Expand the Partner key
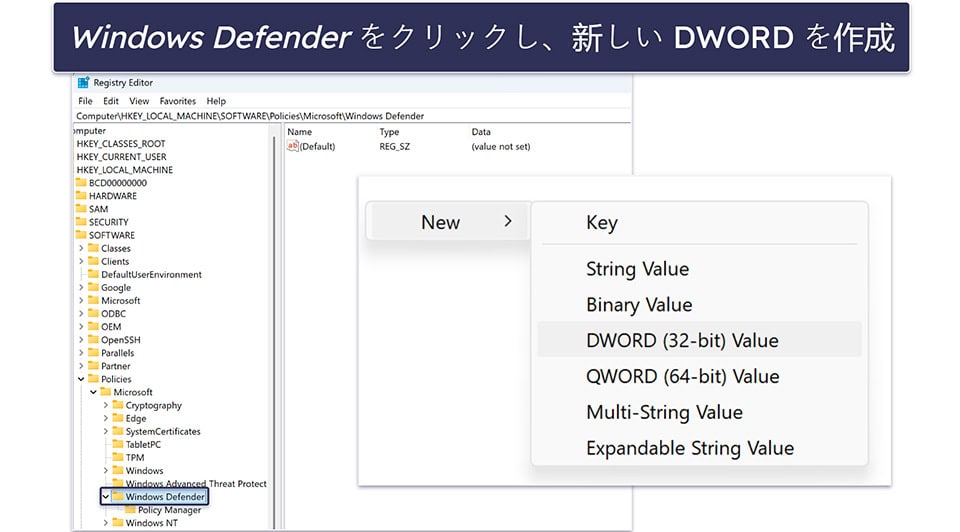The image size is (960, 532). [81, 366]
